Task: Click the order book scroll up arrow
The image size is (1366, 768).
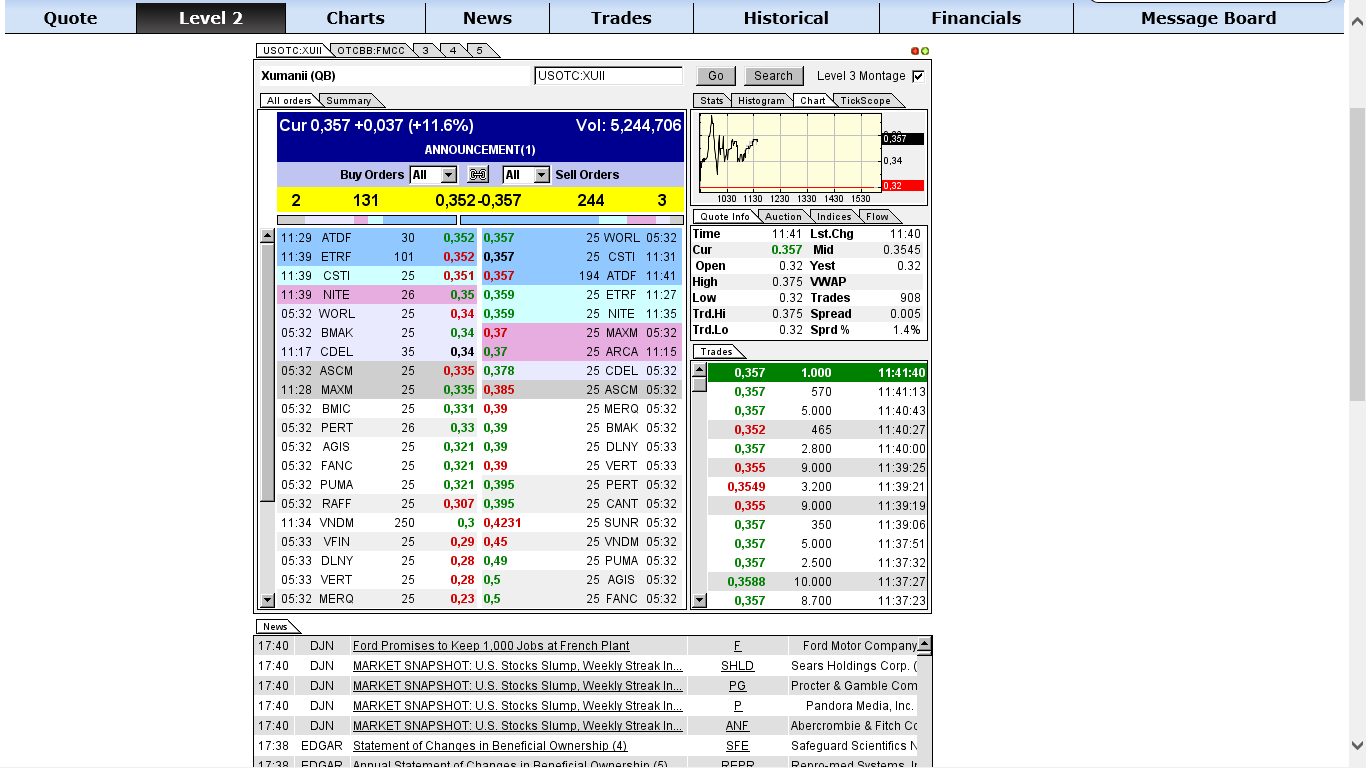Action: coord(267,237)
